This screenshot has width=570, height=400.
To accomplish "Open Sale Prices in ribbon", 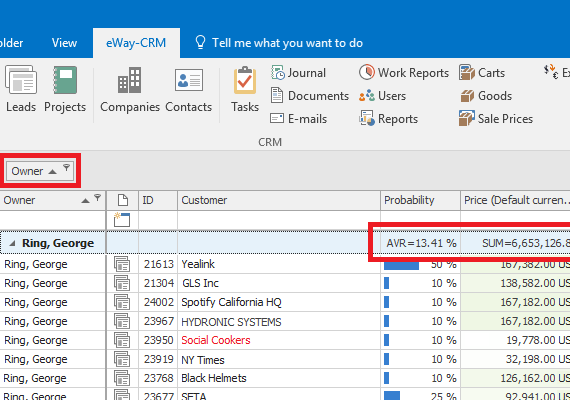I will pyautogui.click(x=496, y=119).
